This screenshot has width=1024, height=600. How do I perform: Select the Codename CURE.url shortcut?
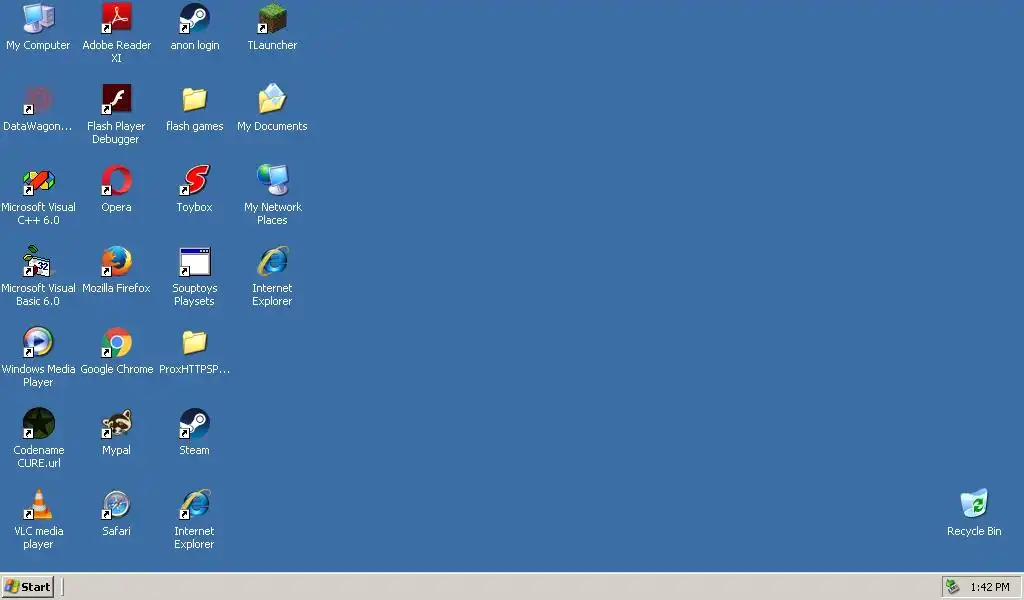[39, 423]
